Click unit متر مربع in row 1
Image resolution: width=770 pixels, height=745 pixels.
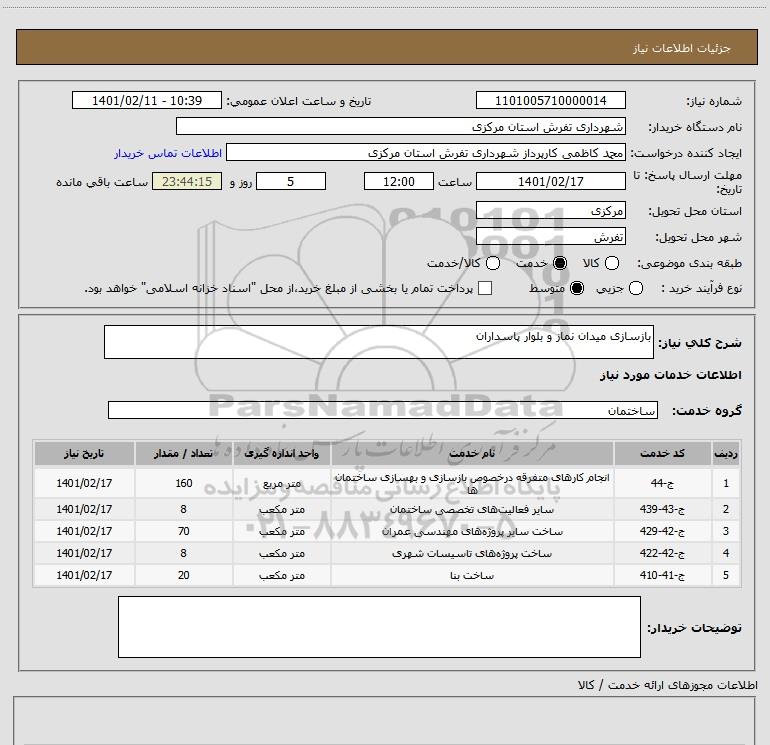pos(282,484)
